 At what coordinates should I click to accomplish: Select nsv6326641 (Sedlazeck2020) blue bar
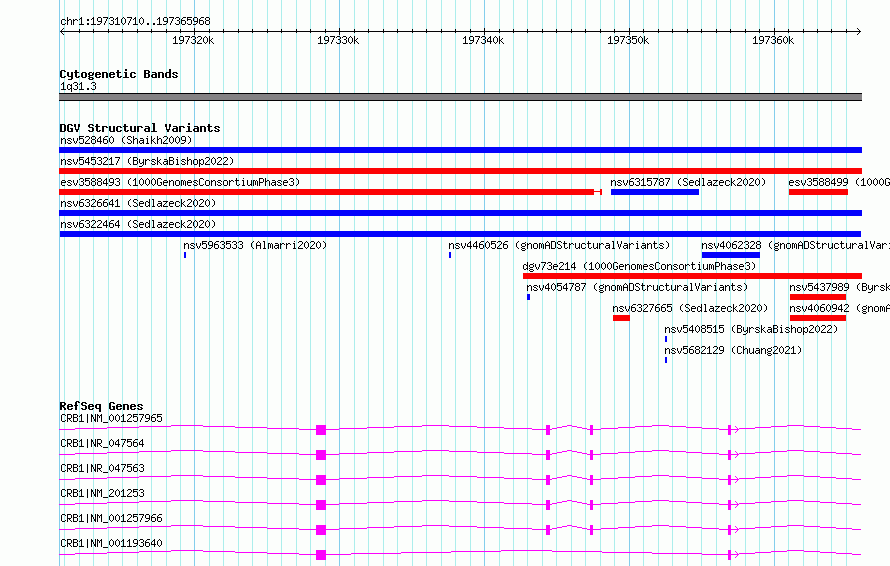[x=460, y=213]
